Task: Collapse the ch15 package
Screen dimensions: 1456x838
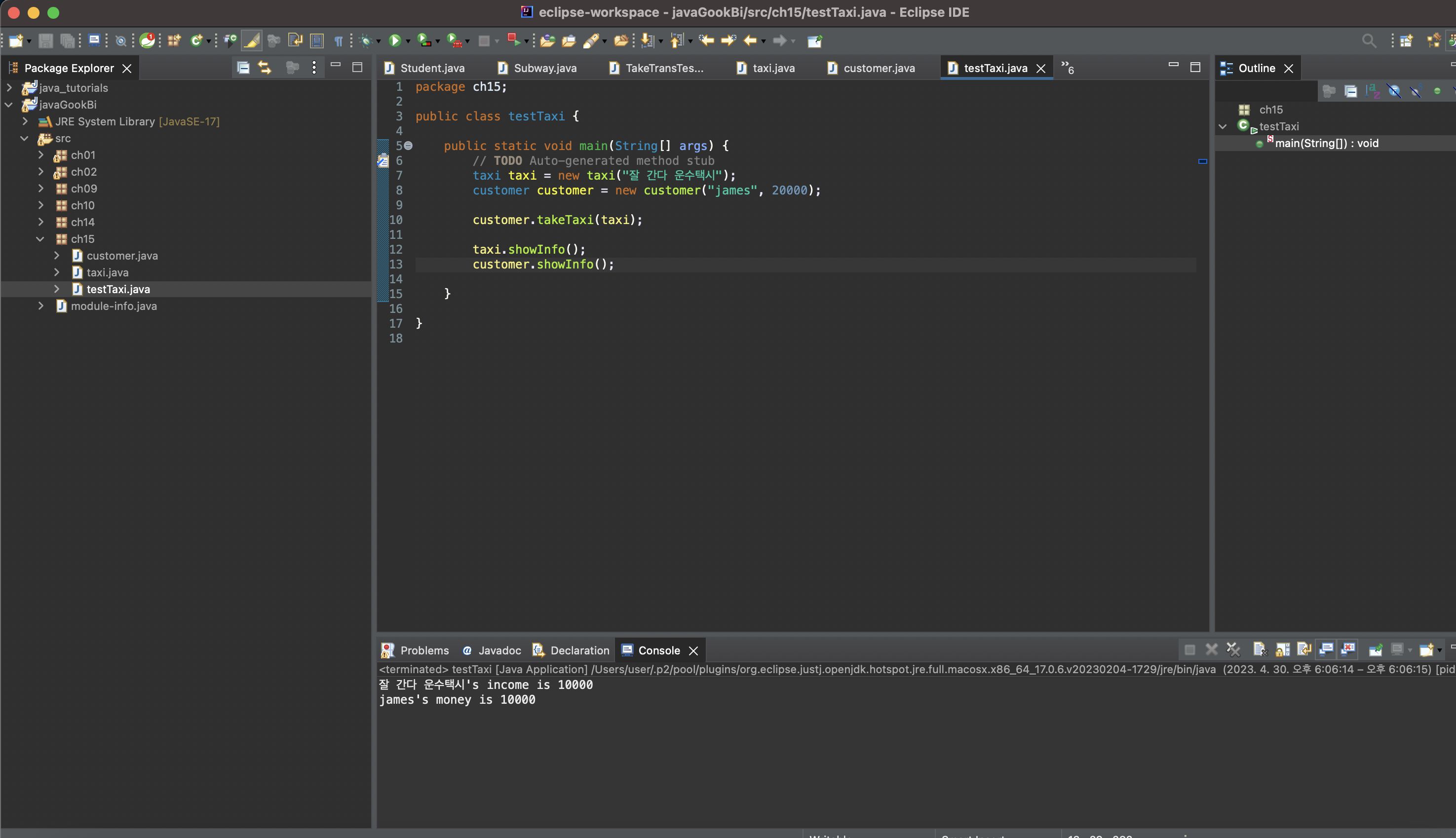Action: (40, 239)
